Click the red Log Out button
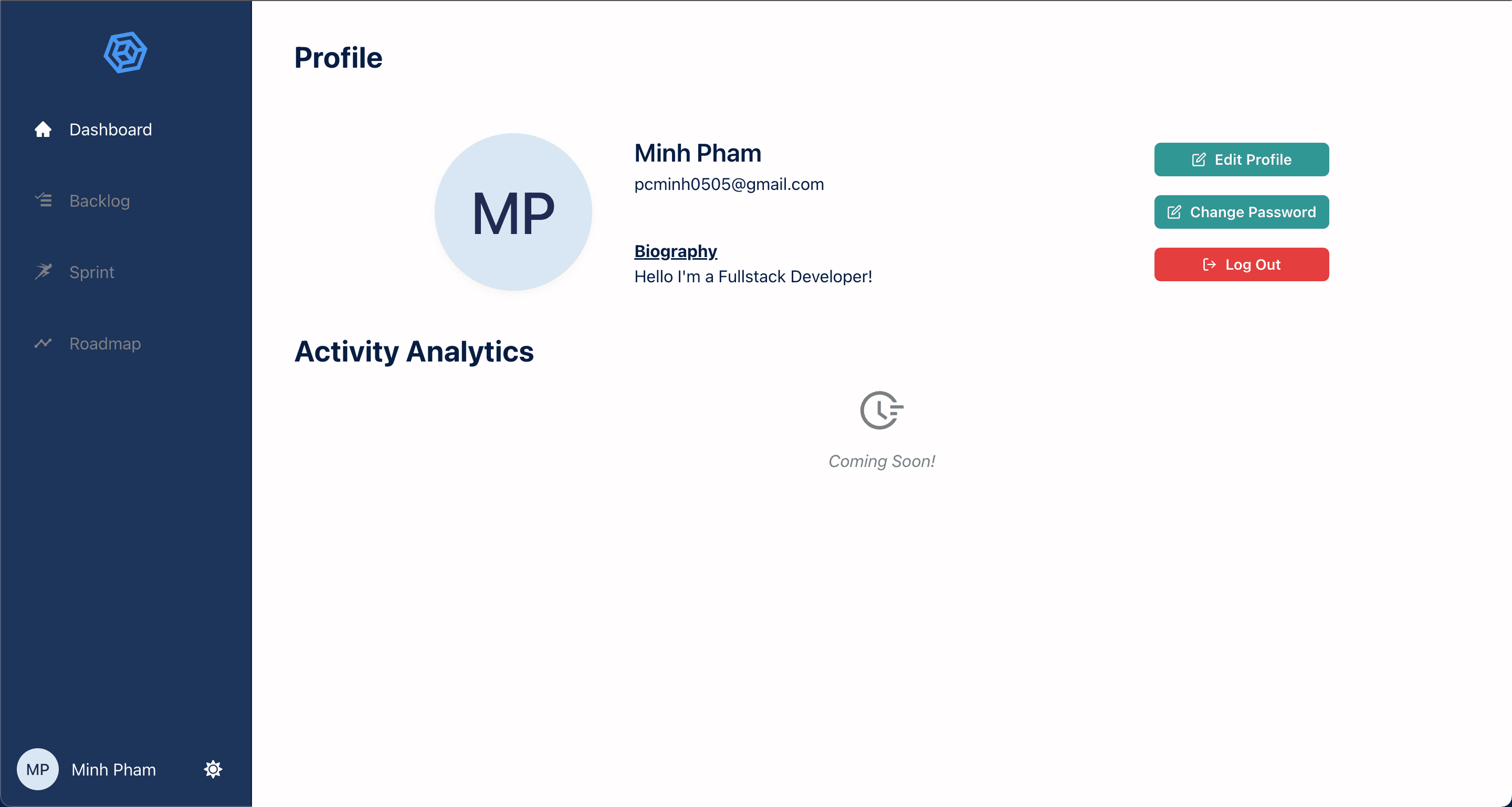 pos(1242,264)
